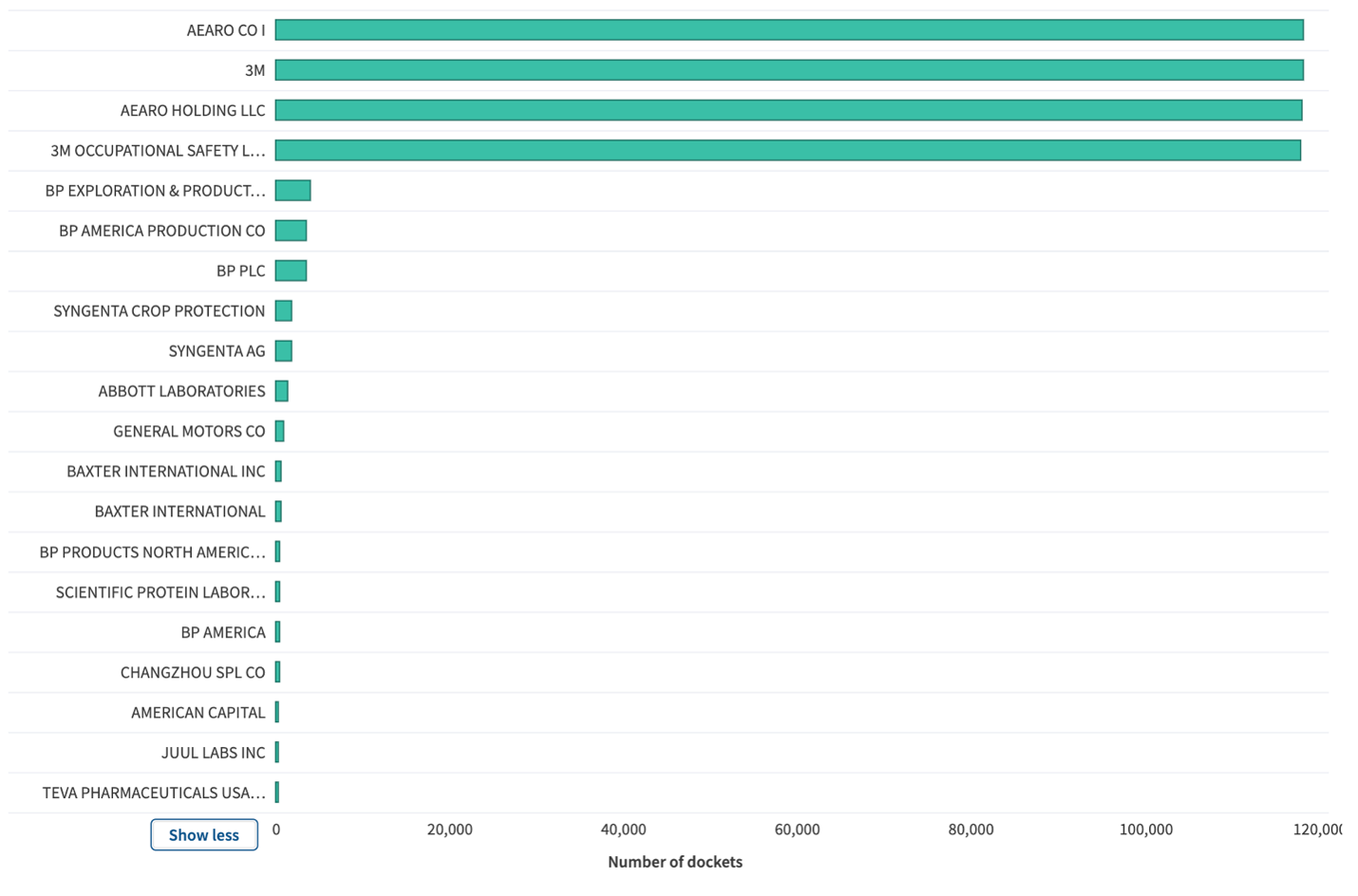Select the General Motors Co bar

tap(279, 431)
